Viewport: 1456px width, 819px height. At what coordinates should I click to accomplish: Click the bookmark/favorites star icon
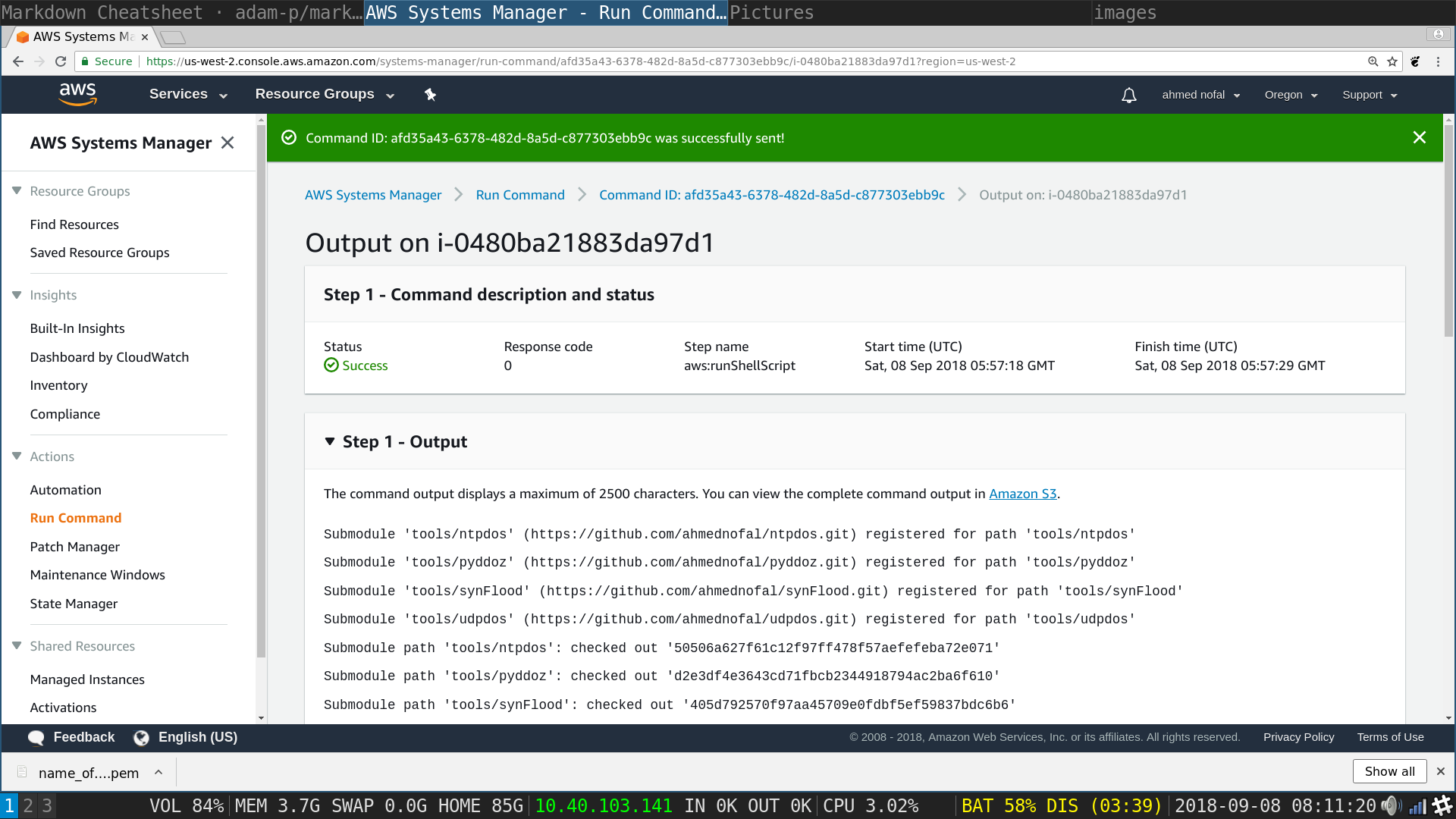[x=1392, y=61]
